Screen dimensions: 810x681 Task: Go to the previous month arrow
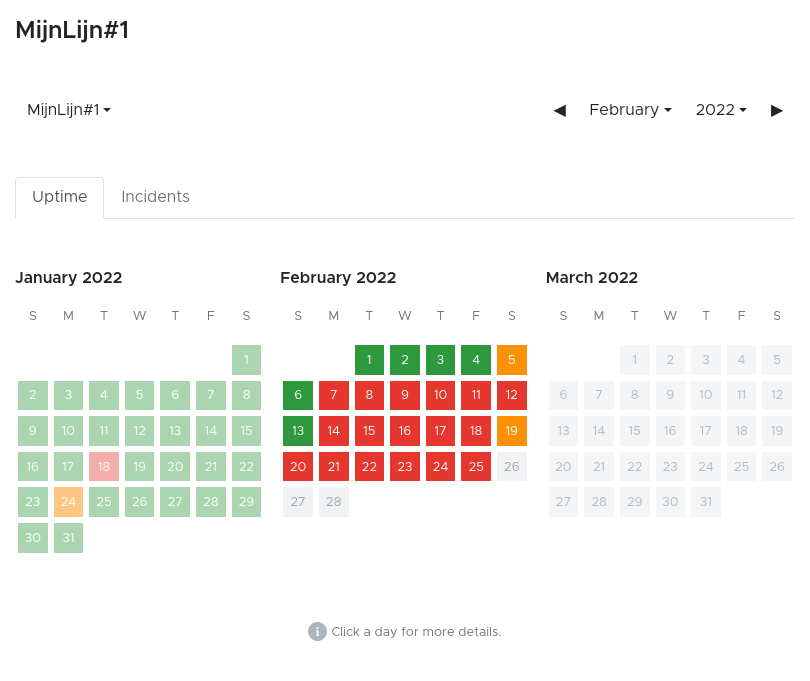(560, 110)
